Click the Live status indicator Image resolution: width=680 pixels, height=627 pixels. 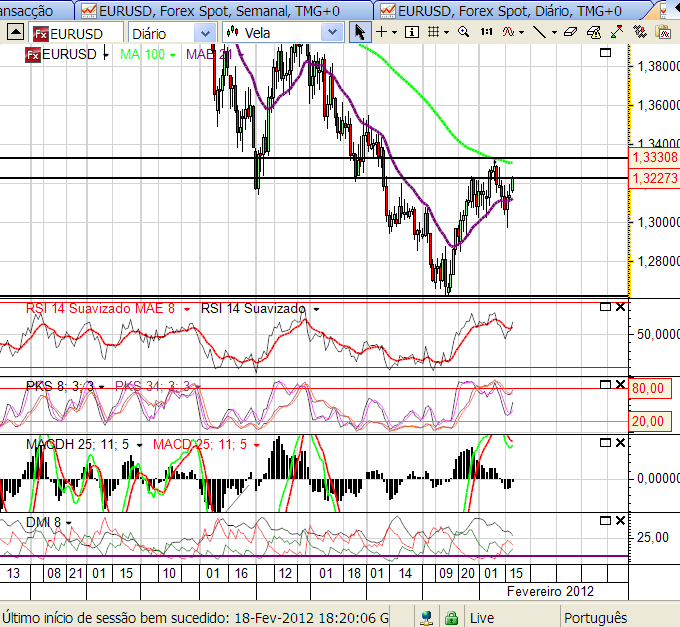(482, 617)
